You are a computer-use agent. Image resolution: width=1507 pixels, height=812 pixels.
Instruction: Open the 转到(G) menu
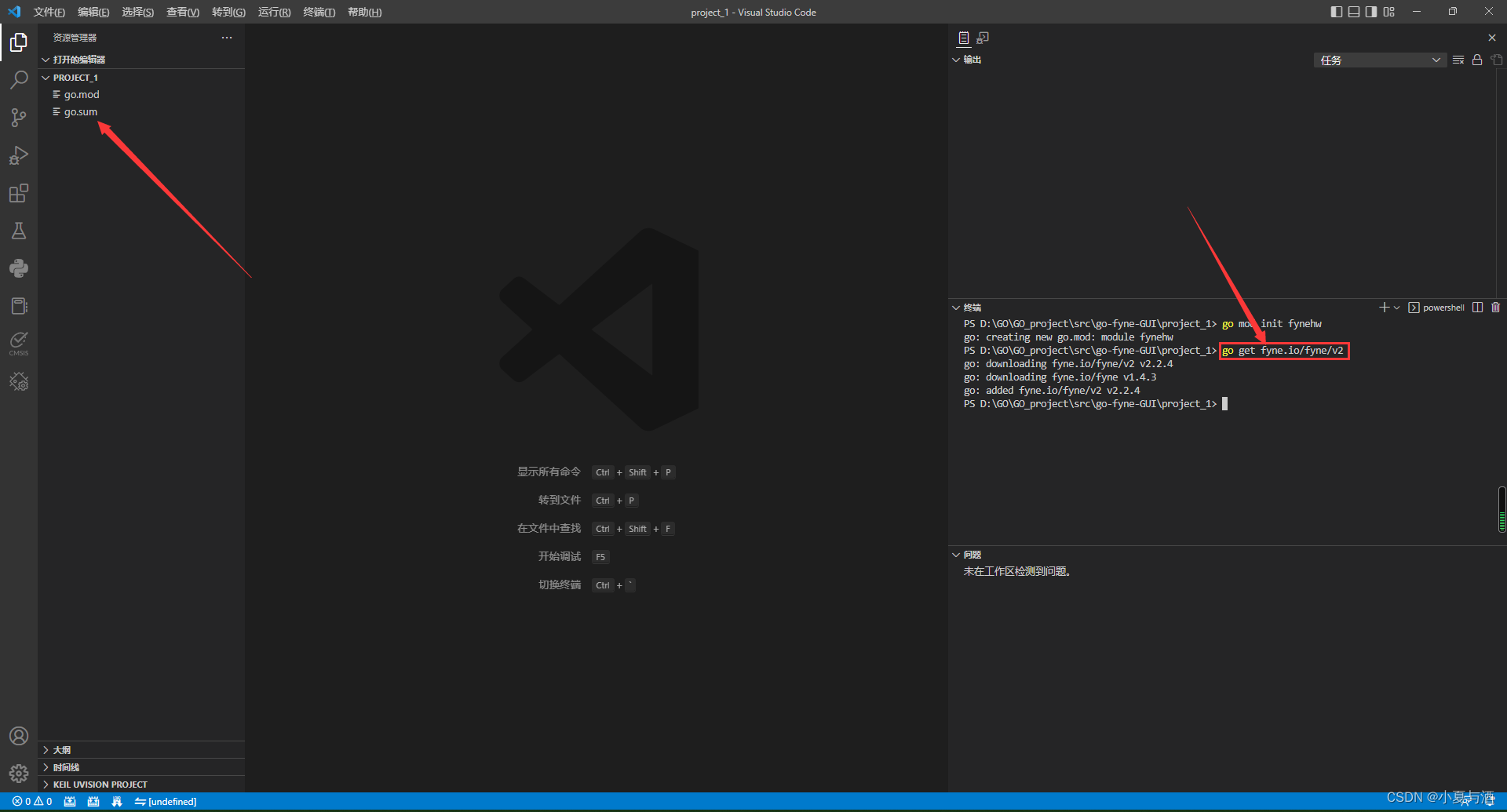click(x=228, y=12)
